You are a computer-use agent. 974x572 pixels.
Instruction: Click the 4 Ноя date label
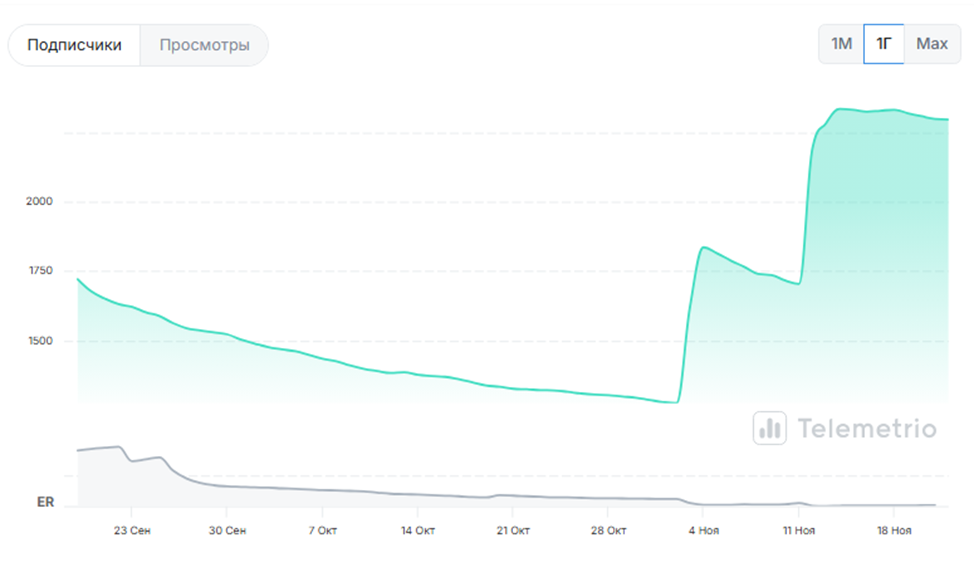703,530
